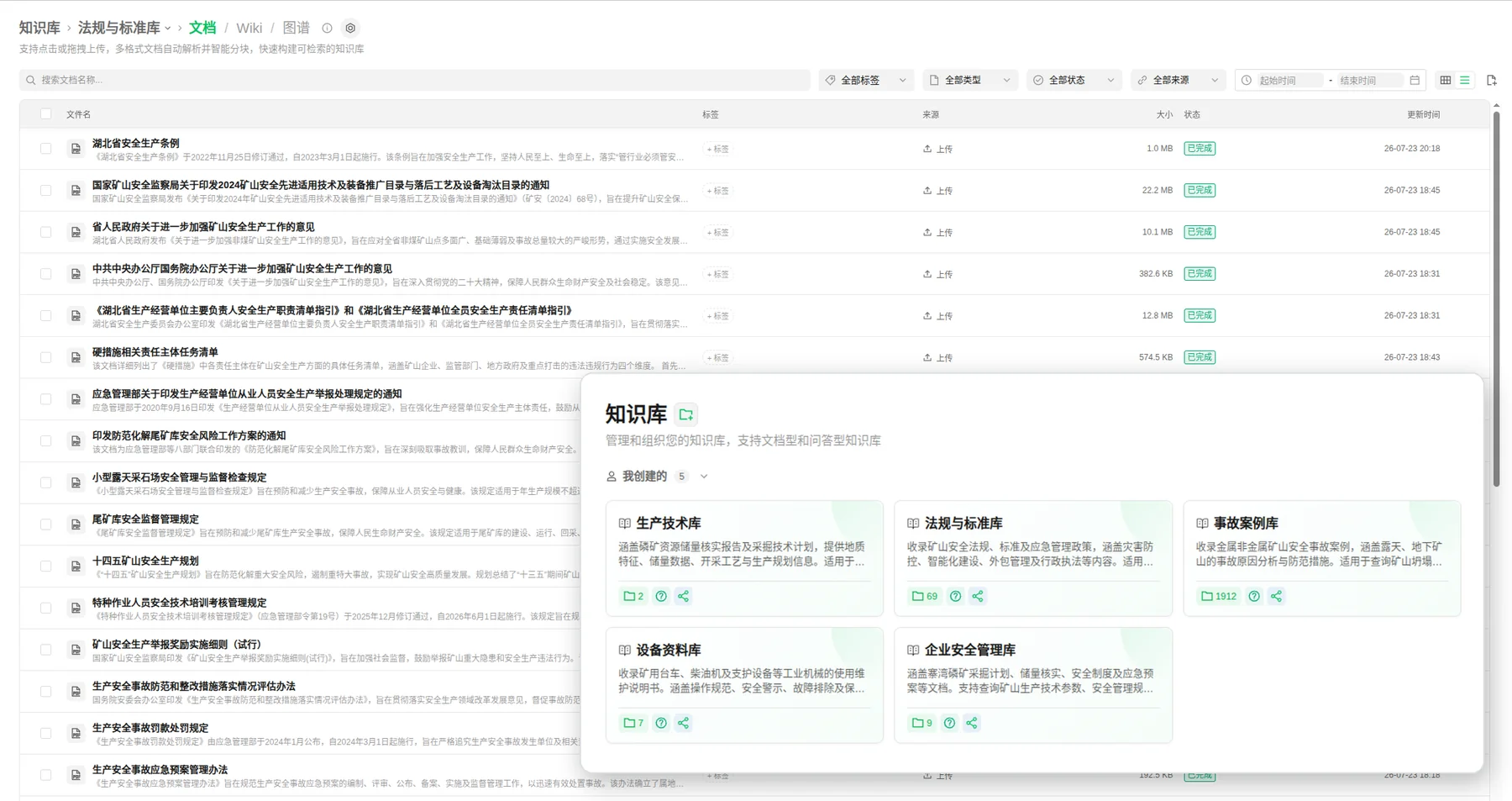
Task: Open the 企业安全管理库 knowledge base card title
Action: 970,650
